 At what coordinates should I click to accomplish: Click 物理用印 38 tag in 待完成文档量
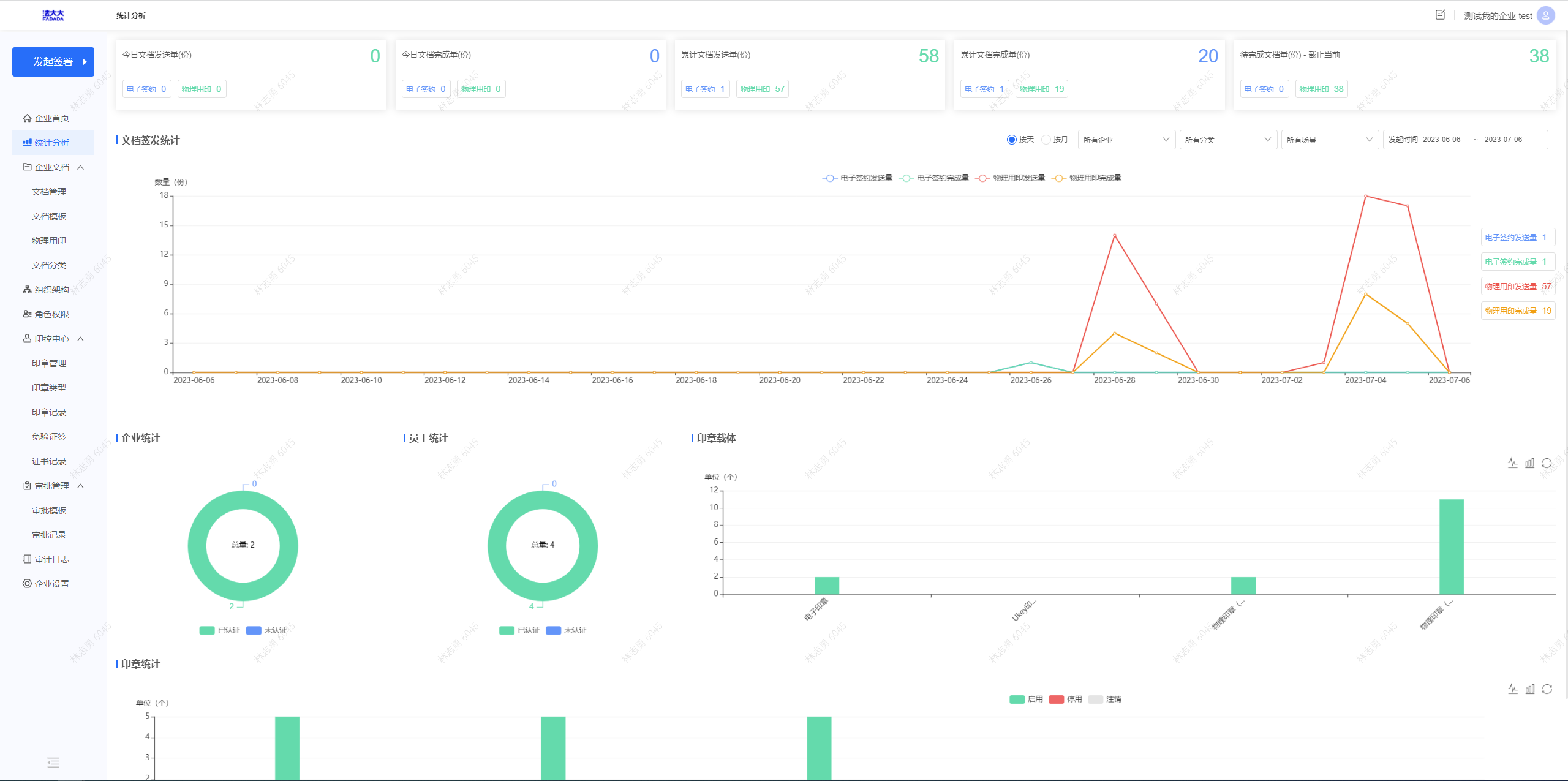(1321, 89)
